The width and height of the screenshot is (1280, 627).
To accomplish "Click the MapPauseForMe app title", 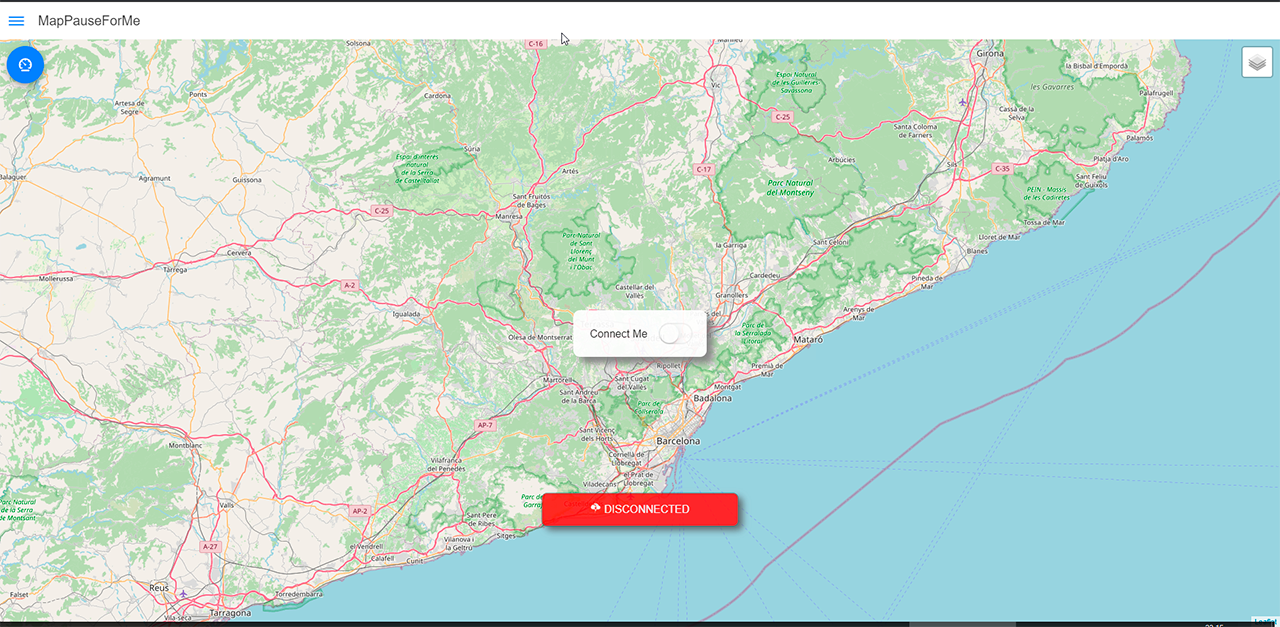I will coord(89,21).
